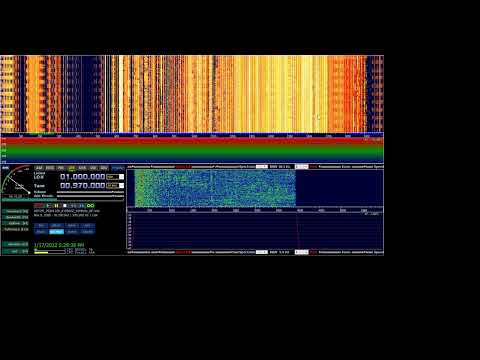Click the highlighted AGC button
Image resolution: width=480 pixels, height=360 pixels.
(x=56, y=232)
